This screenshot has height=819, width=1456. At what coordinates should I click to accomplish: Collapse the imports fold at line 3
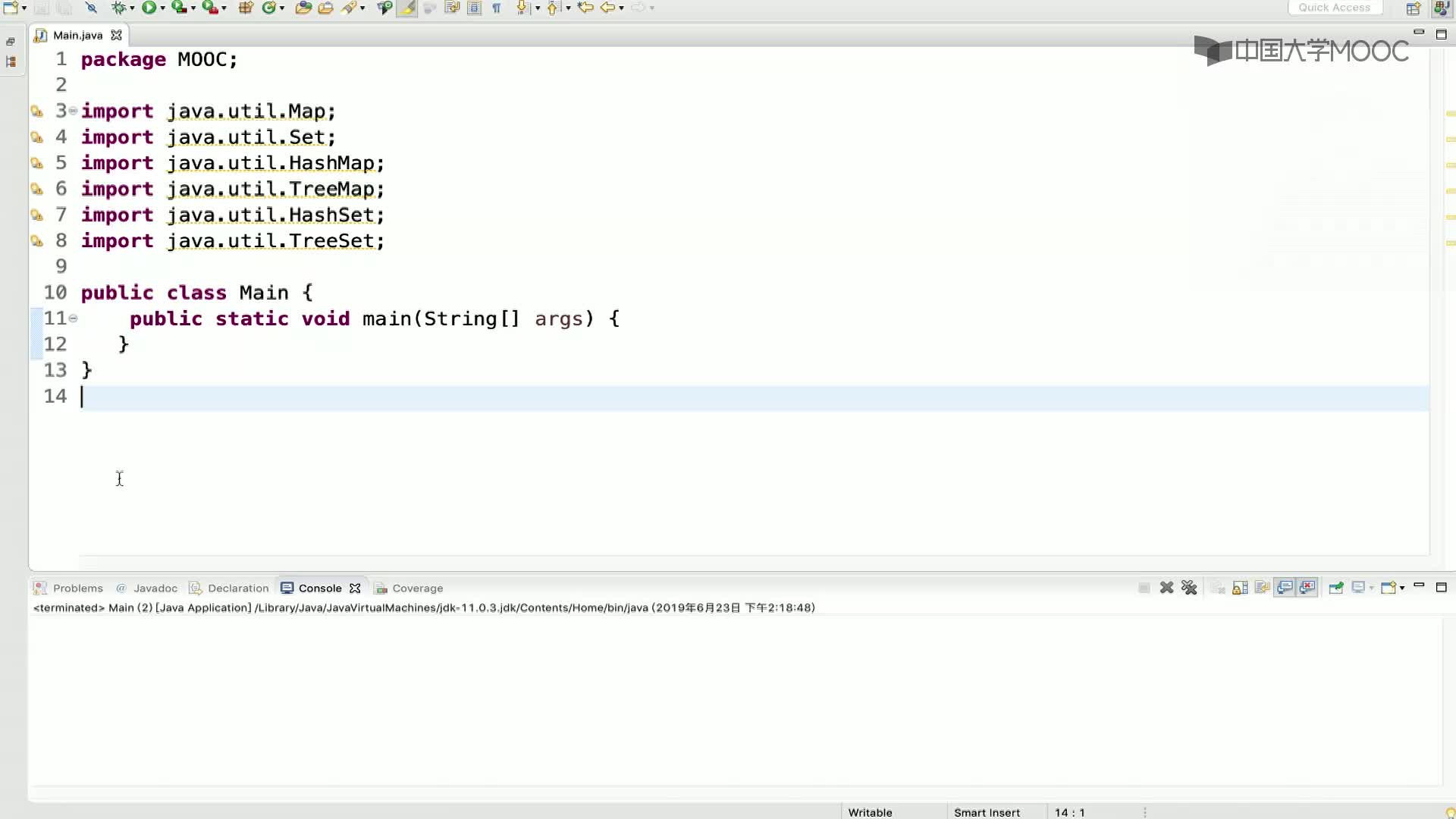pyautogui.click(x=73, y=111)
